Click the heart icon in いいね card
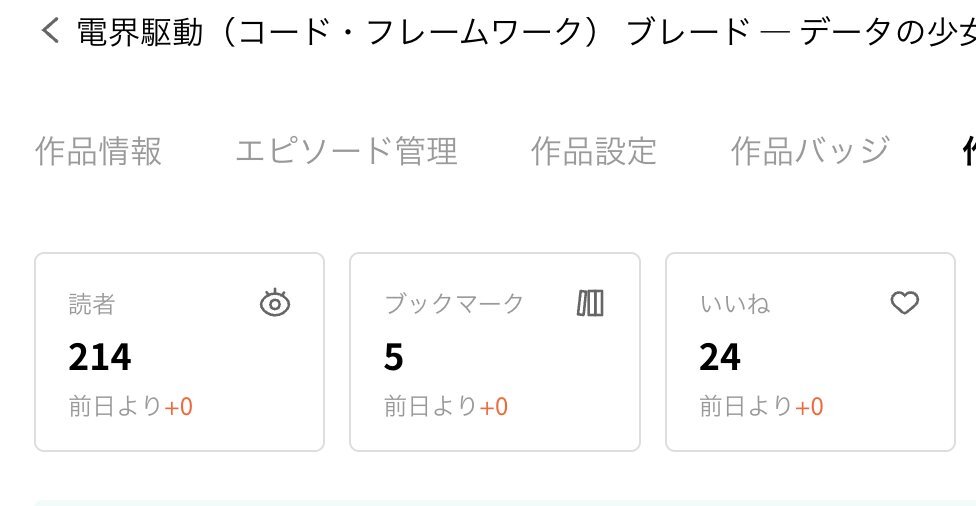Image resolution: width=976 pixels, height=506 pixels. click(x=904, y=303)
